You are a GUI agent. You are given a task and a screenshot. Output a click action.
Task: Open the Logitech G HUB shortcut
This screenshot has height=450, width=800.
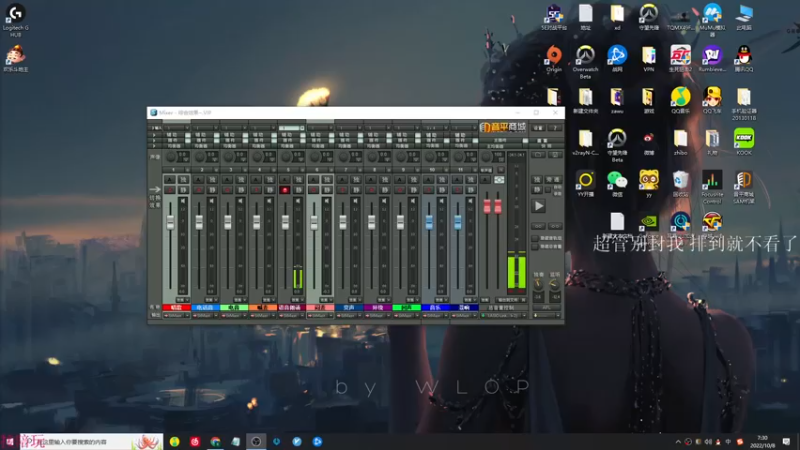15,20
